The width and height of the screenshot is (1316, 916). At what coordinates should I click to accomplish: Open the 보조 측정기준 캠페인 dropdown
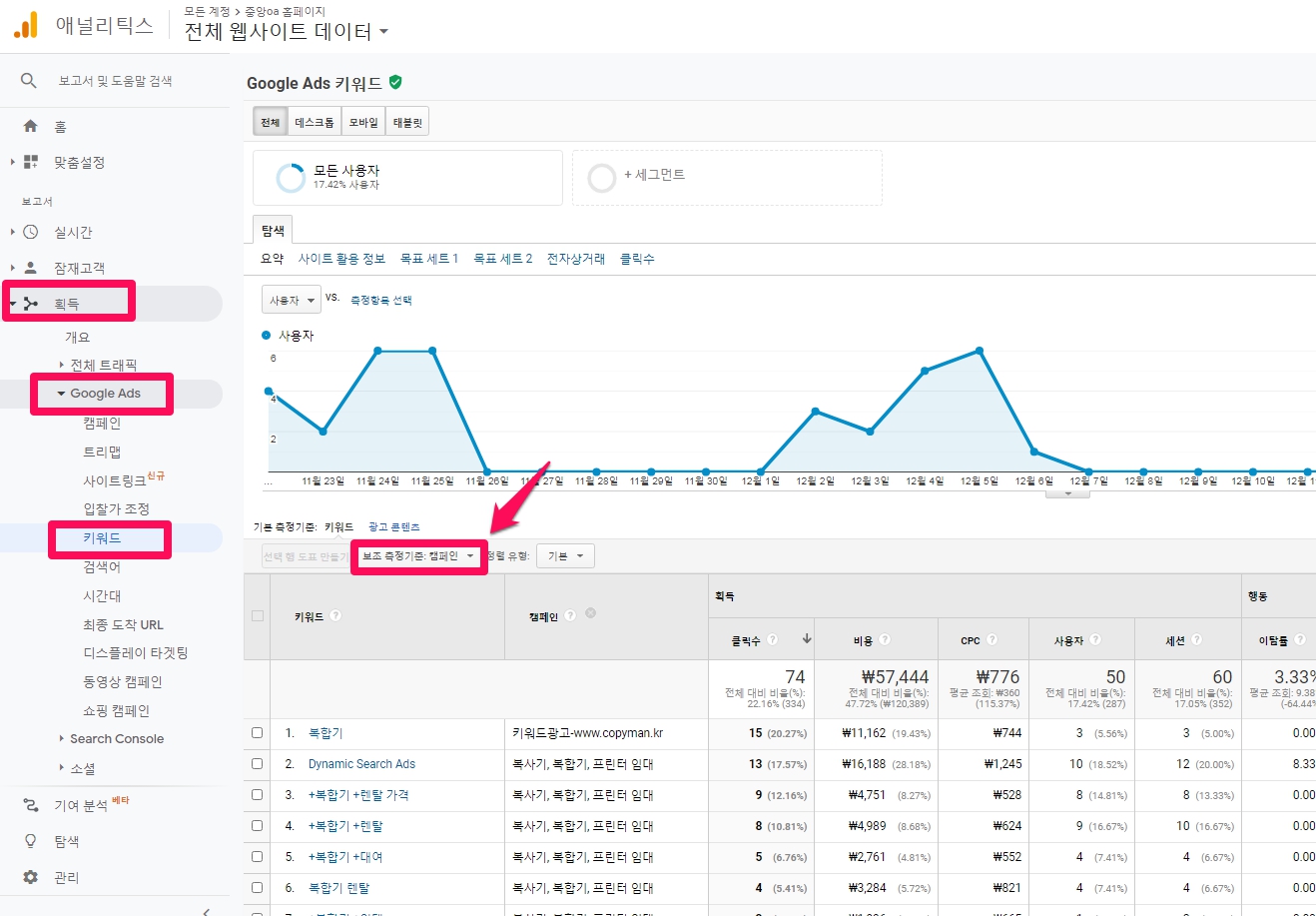coord(418,556)
